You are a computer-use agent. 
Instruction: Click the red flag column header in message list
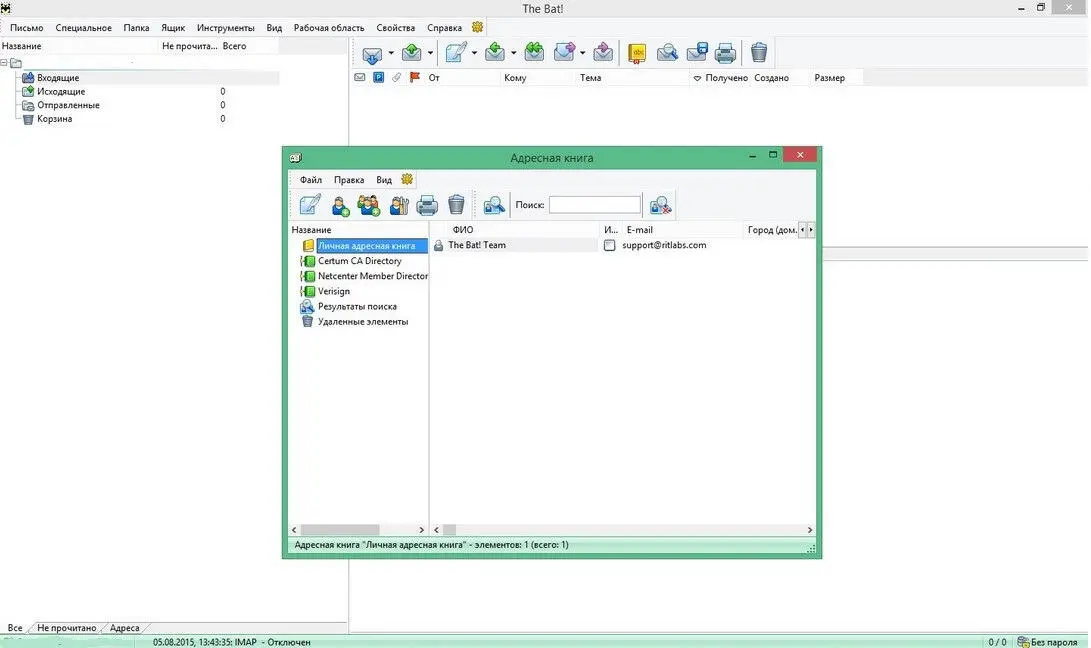[x=415, y=77]
